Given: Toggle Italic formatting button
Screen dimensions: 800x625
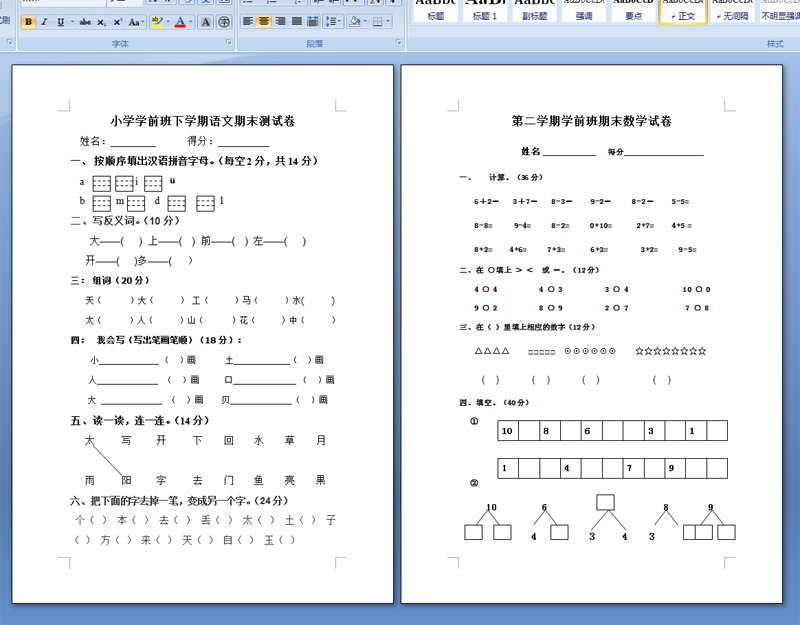Looking at the screenshot, I should pyautogui.click(x=44, y=22).
